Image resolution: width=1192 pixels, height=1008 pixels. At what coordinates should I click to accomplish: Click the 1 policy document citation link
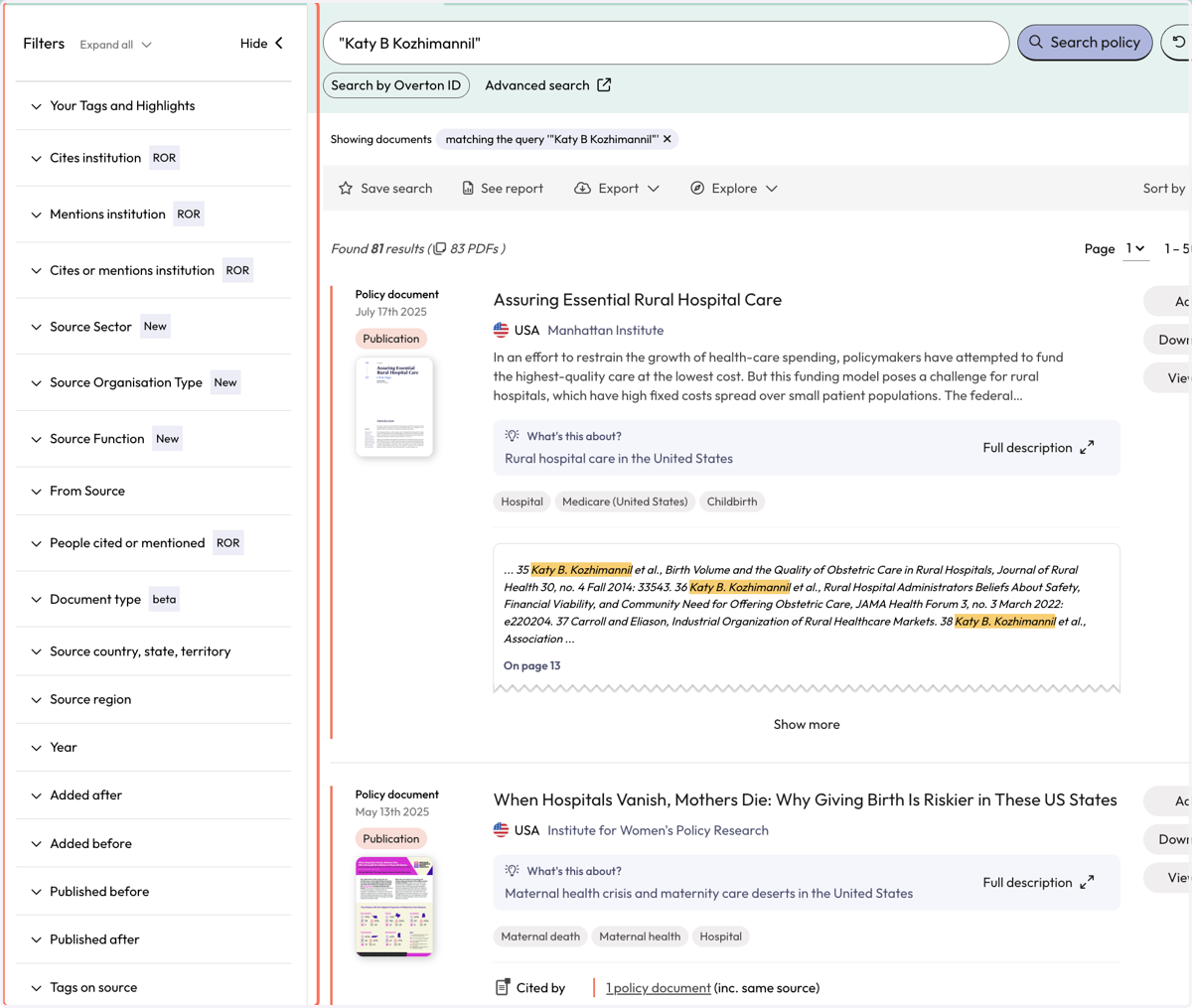pos(659,988)
